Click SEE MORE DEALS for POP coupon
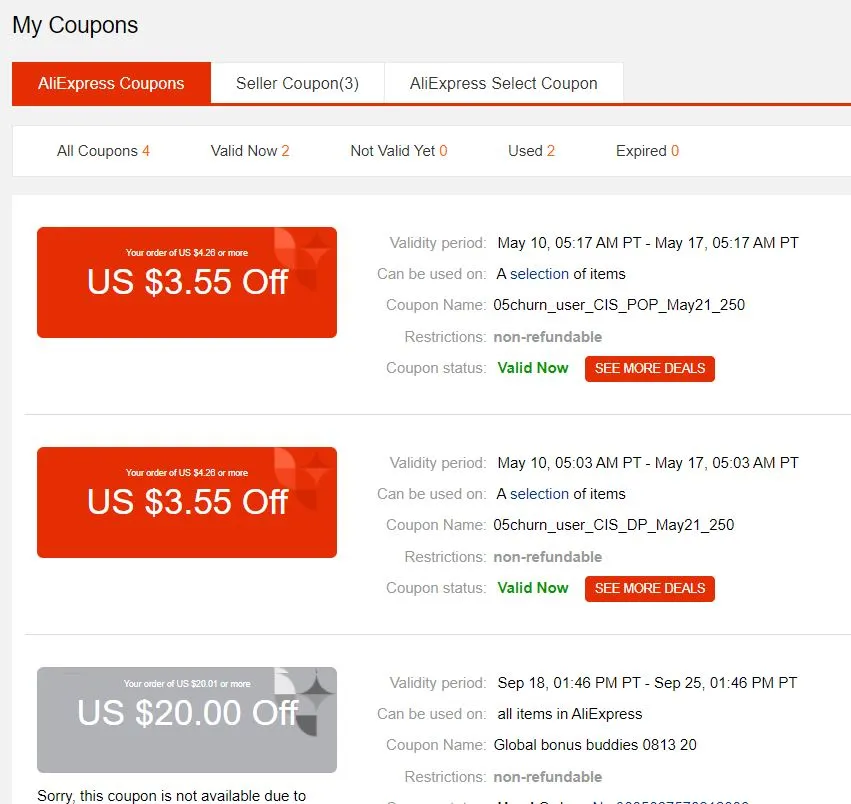The height and width of the screenshot is (804, 851). click(650, 369)
